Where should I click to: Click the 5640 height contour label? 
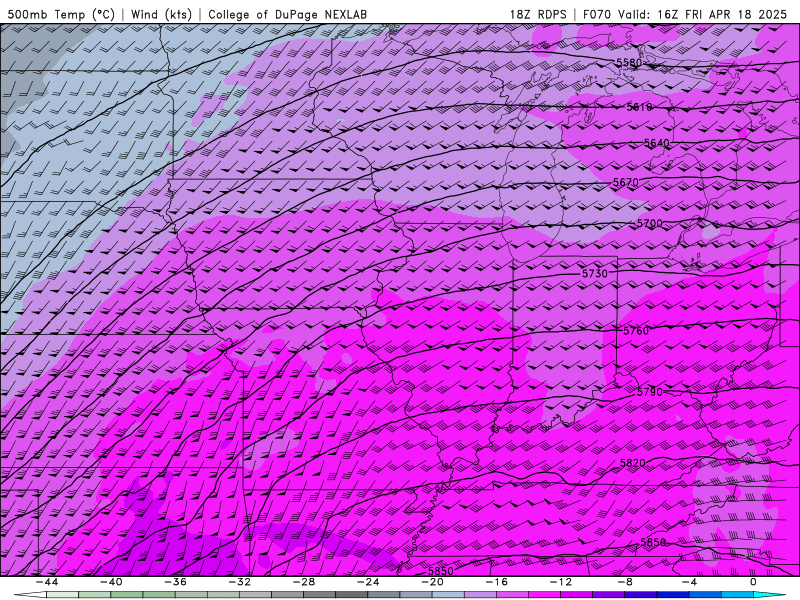(x=657, y=143)
